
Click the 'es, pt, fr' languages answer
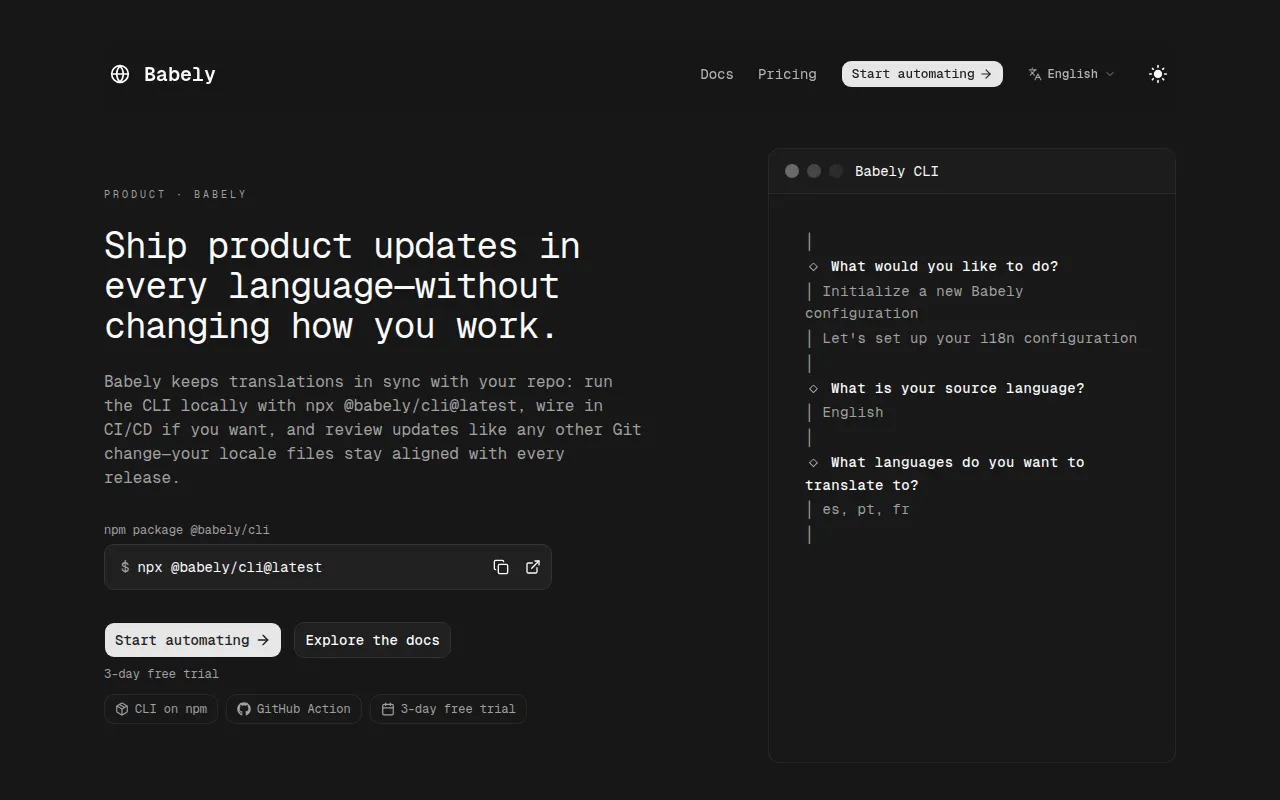point(866,509)
